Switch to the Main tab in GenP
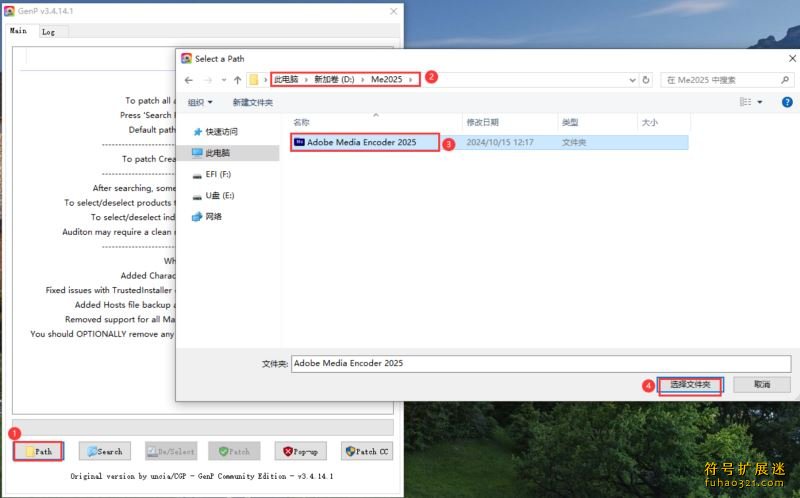The image size is (800, 498). [x=18, y=31]
